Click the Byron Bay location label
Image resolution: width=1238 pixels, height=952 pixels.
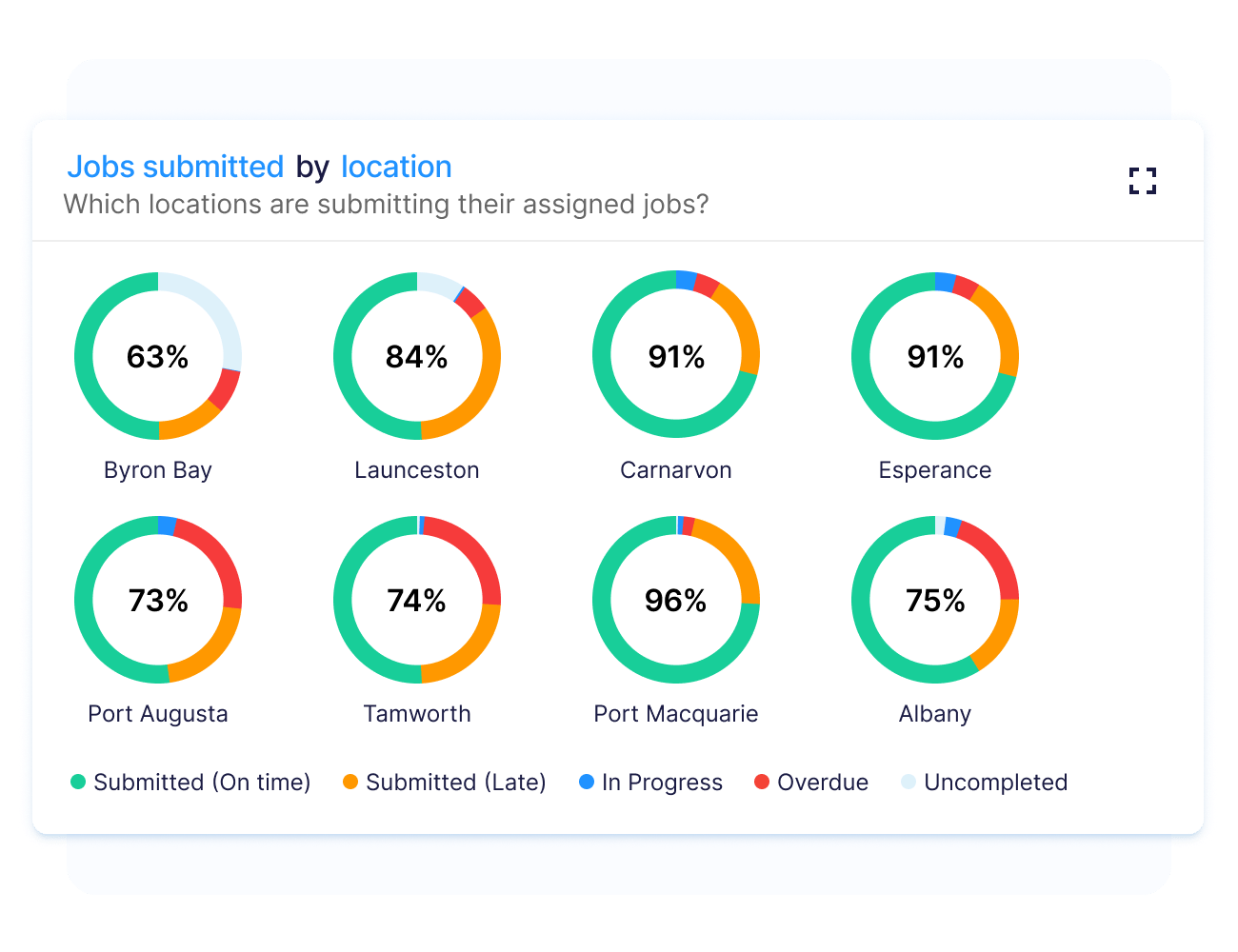[158, 469]
